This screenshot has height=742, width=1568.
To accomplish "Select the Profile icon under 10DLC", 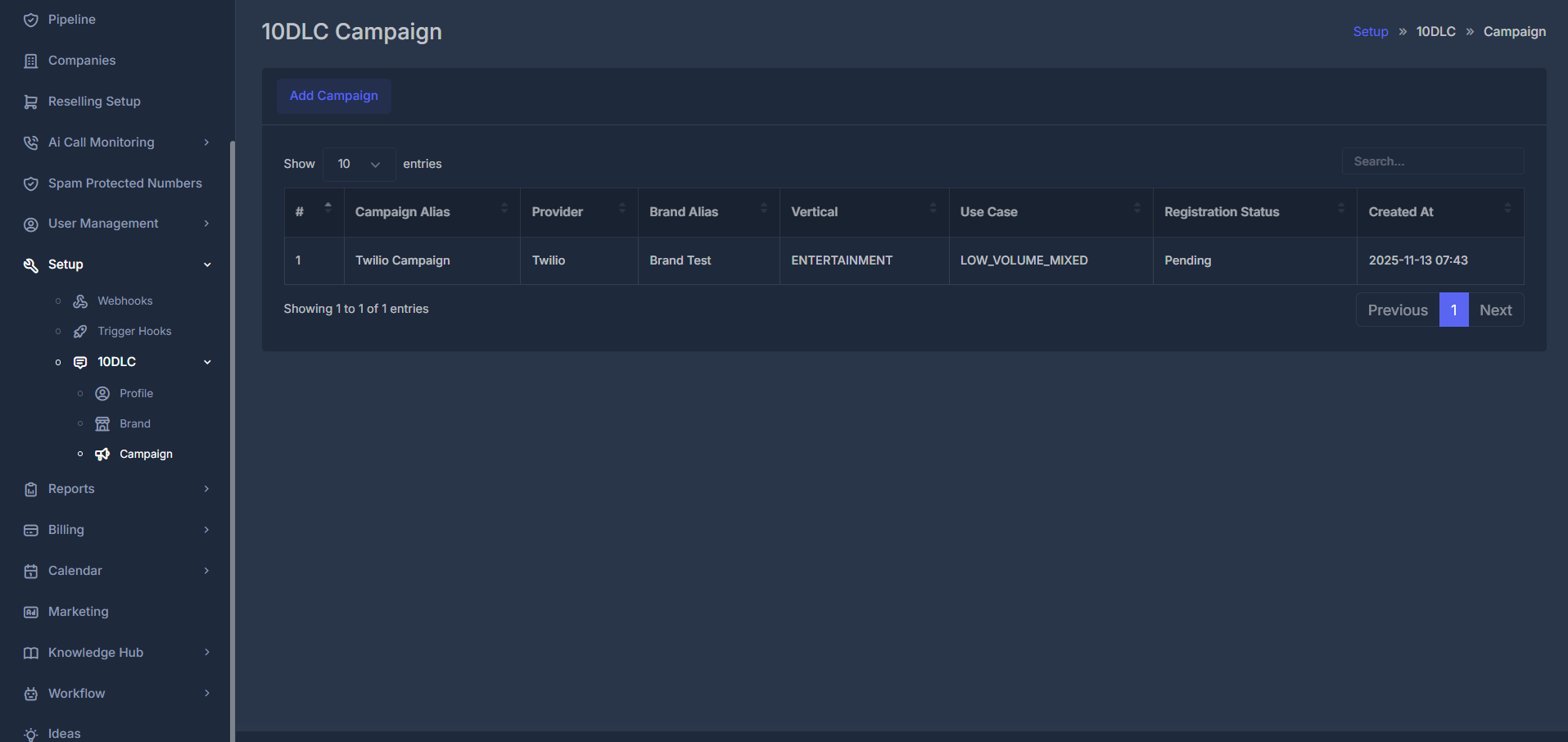I will (x=102, y=393).
